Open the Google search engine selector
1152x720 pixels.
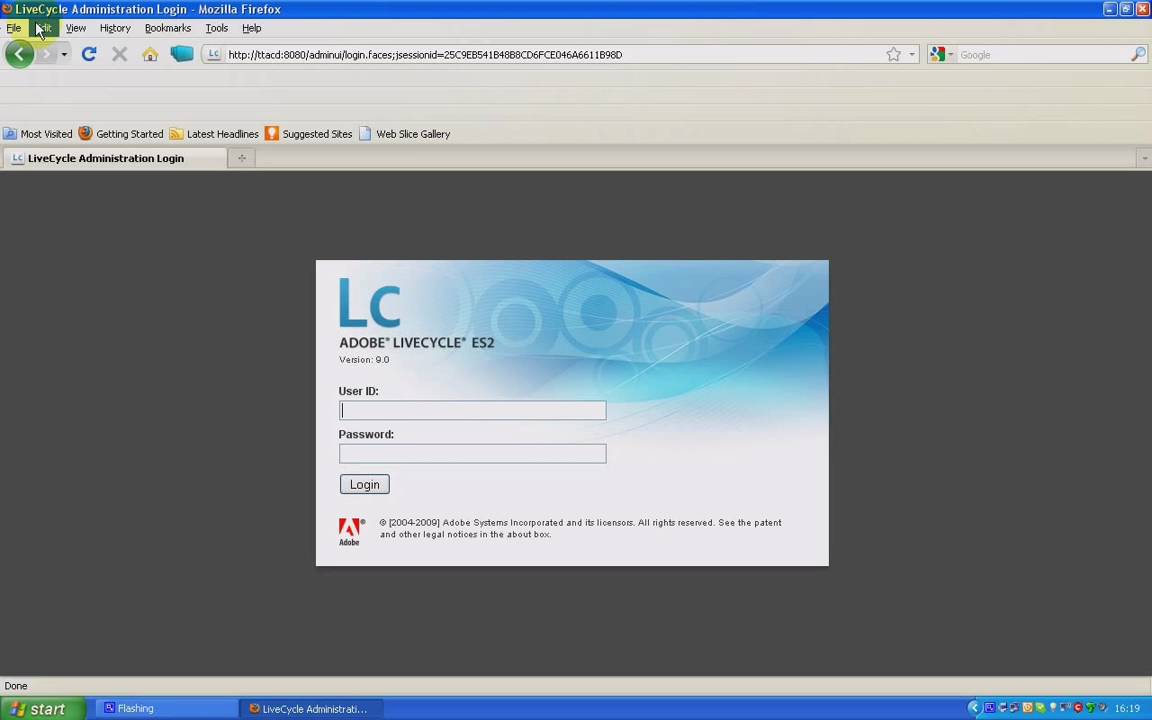[941, 54]
